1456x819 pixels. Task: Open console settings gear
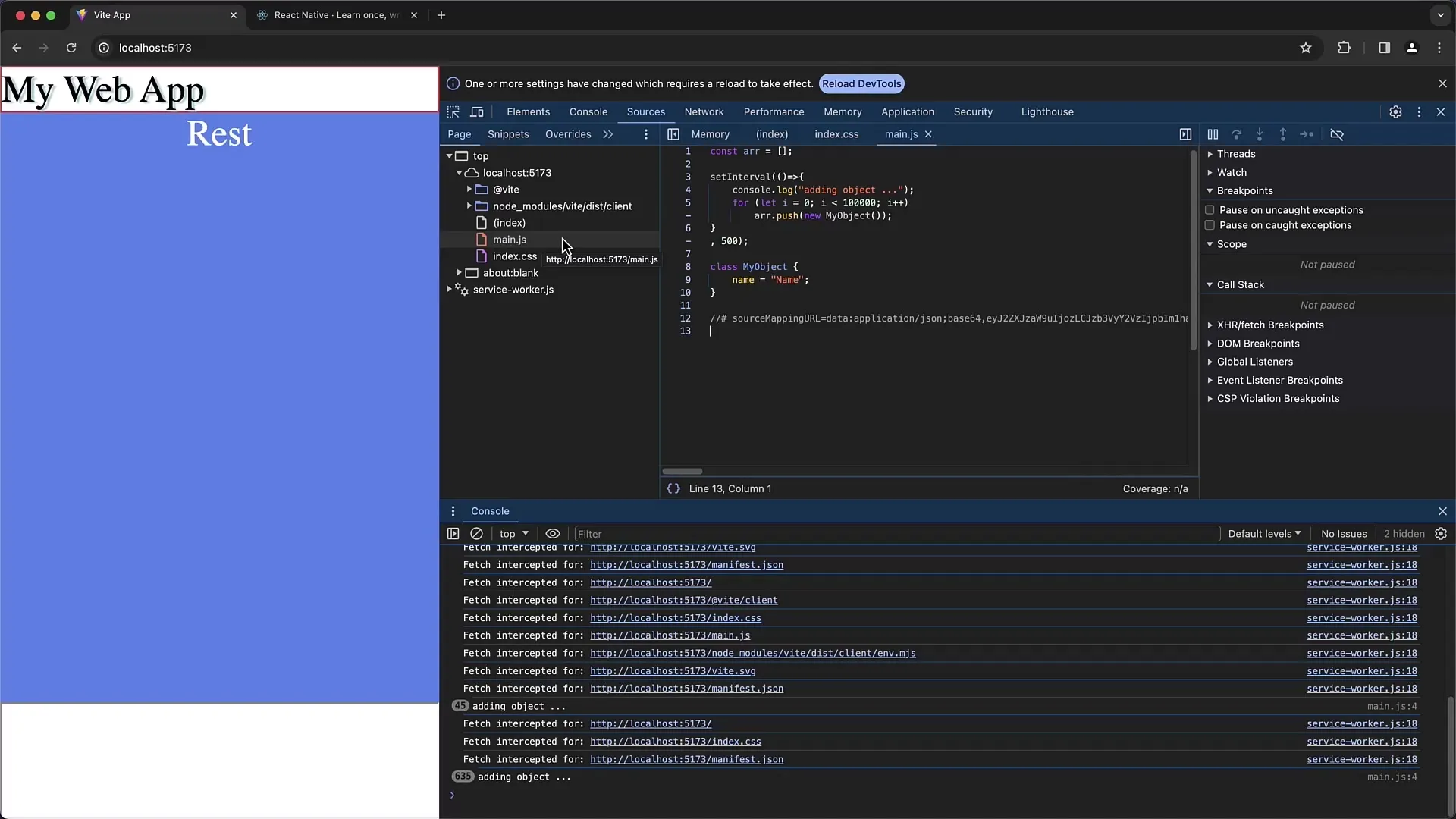click(x=1441, y=534)
